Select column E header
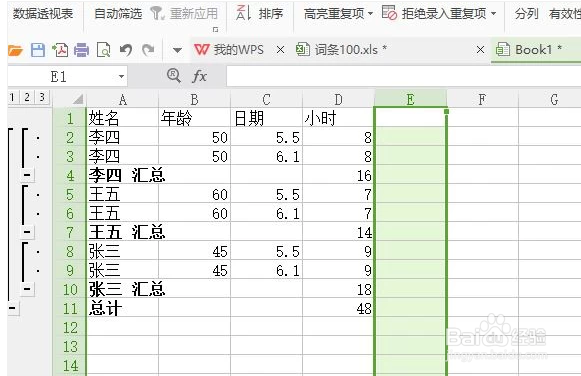581x376 pixels. click(x=410, y=99)
